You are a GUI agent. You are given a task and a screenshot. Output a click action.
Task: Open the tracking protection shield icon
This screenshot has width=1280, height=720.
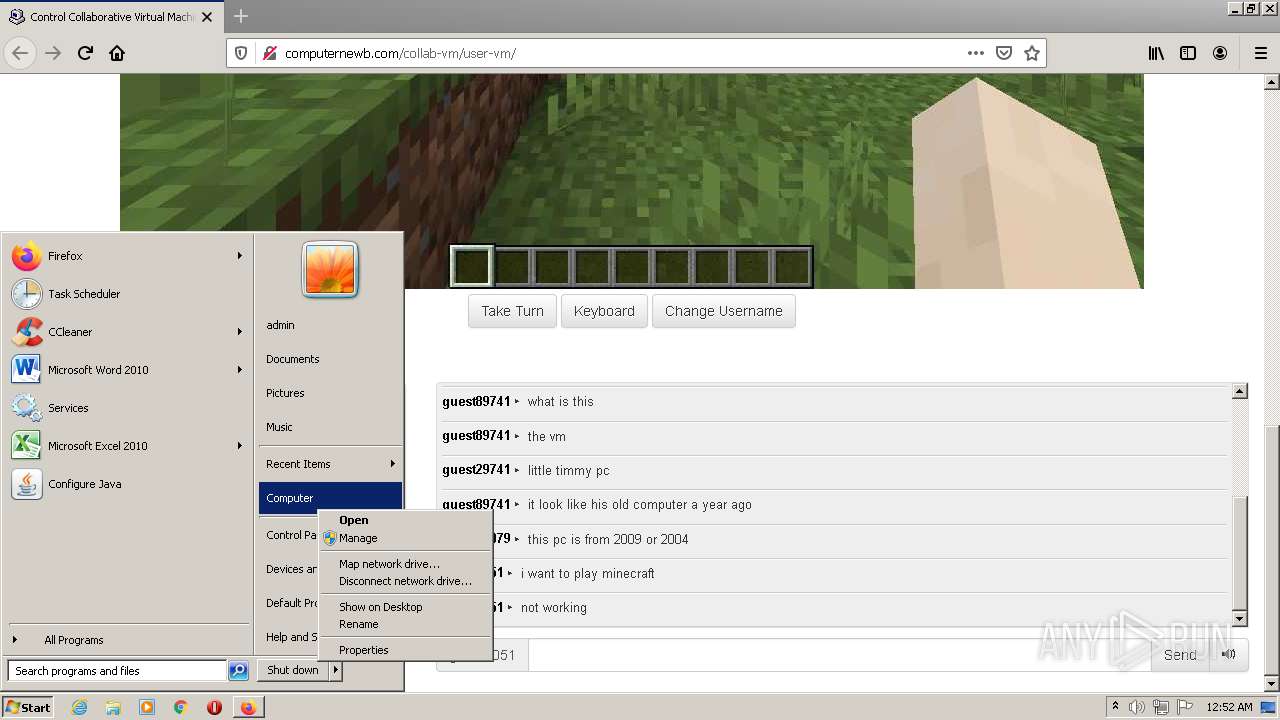coord(241,53)
